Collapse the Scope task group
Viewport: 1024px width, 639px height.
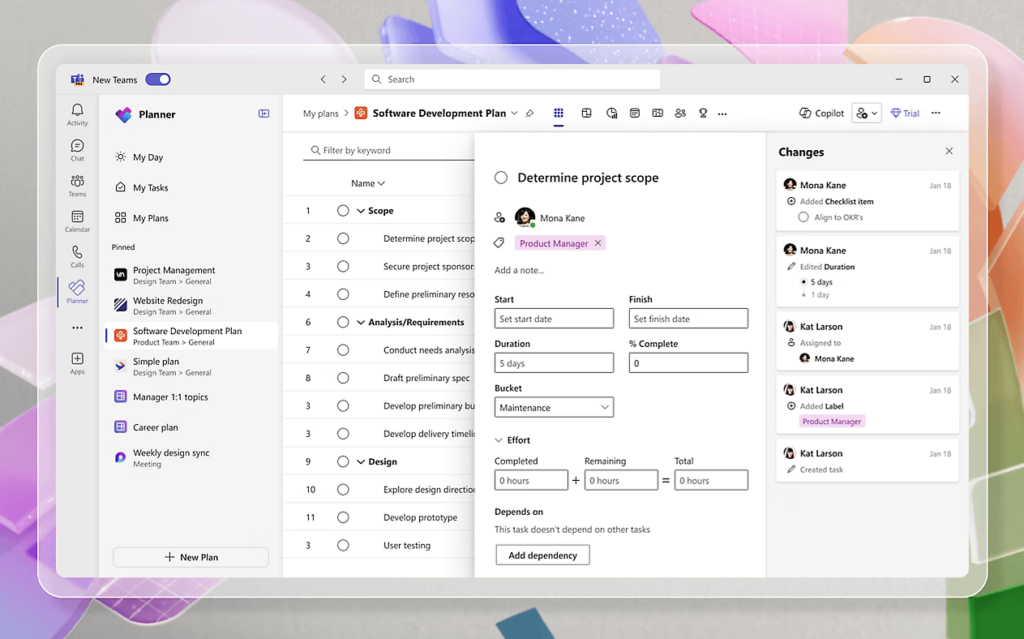(x=360, y=211)
